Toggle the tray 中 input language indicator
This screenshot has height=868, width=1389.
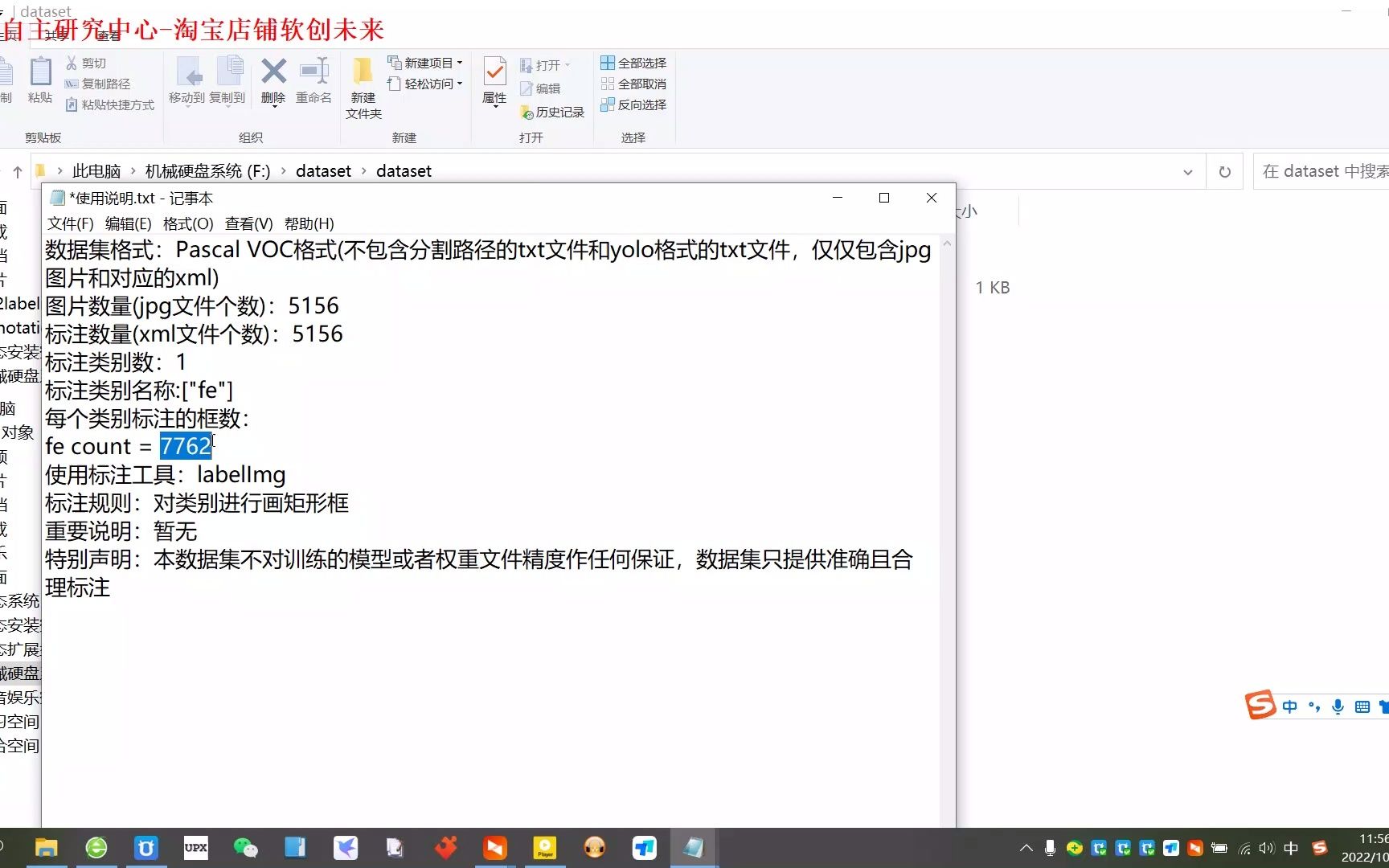coord(1291,848)
